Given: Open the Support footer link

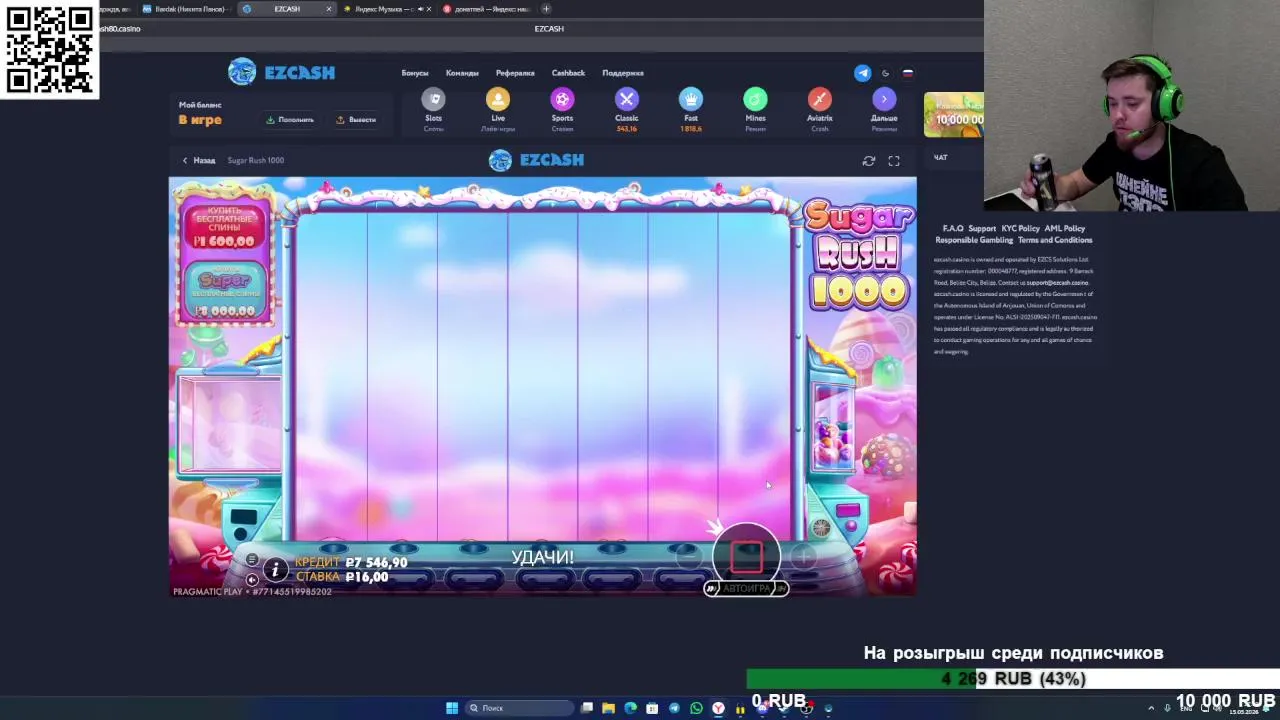Looking at the screenshot, I should point(982,228).
